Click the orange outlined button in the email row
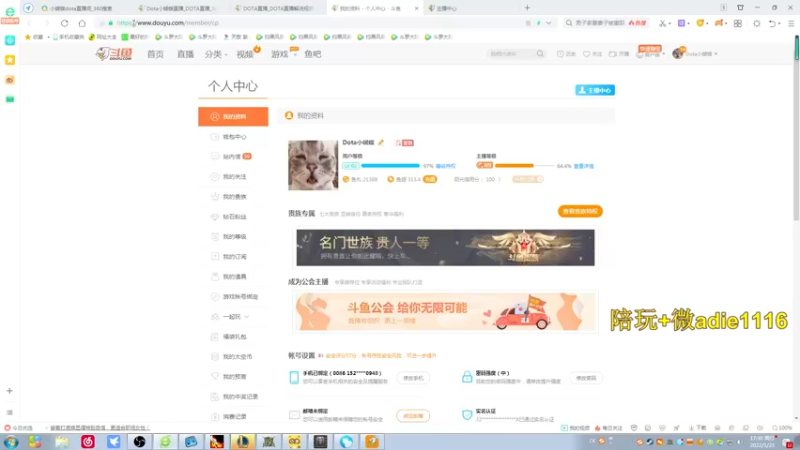The image size is (800, 450). [x=413, y=416]
